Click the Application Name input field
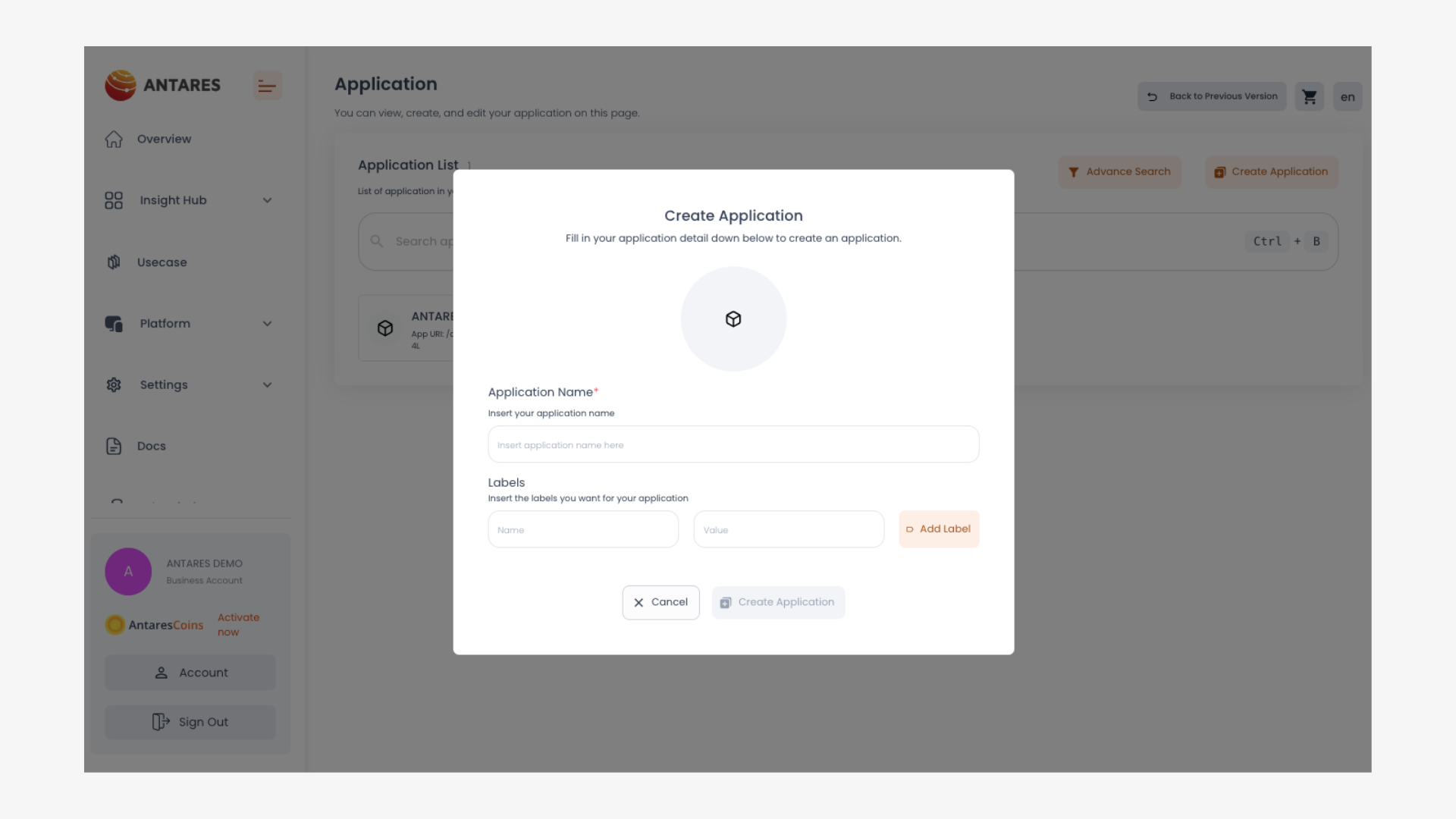1456x819 pixels. tap(733, 445)
